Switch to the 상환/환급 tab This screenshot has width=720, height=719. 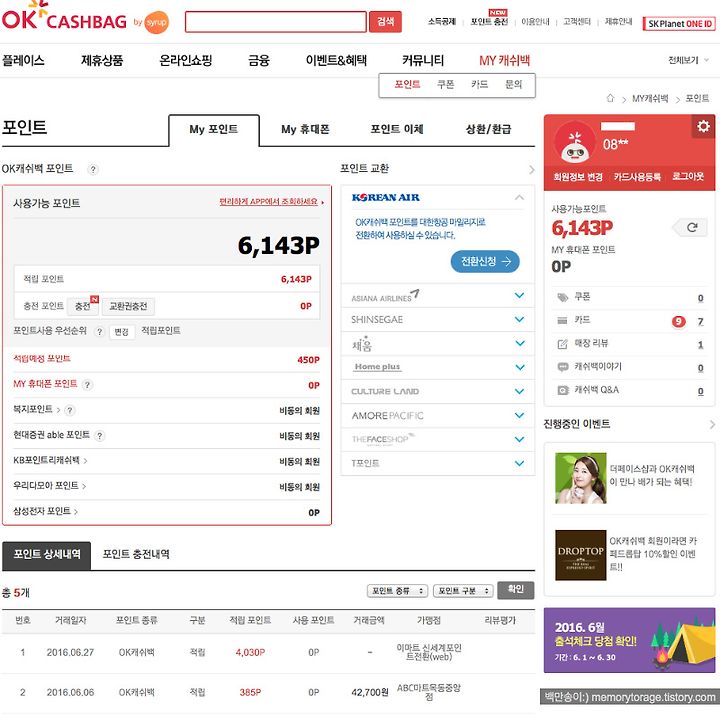[488, 129]
